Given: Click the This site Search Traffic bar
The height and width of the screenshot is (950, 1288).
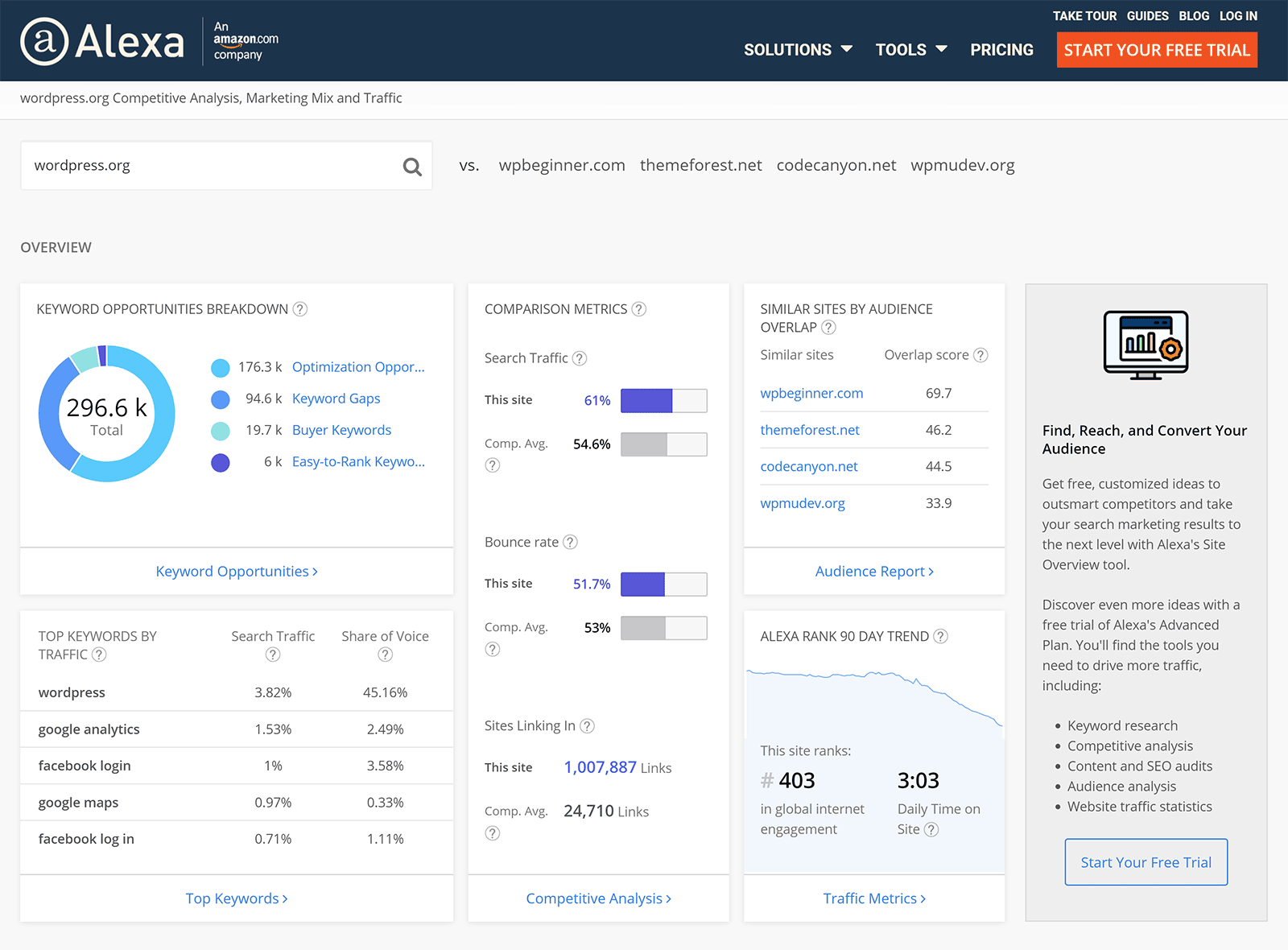Looking at the screenshot, I should click(x=664, y=400).
